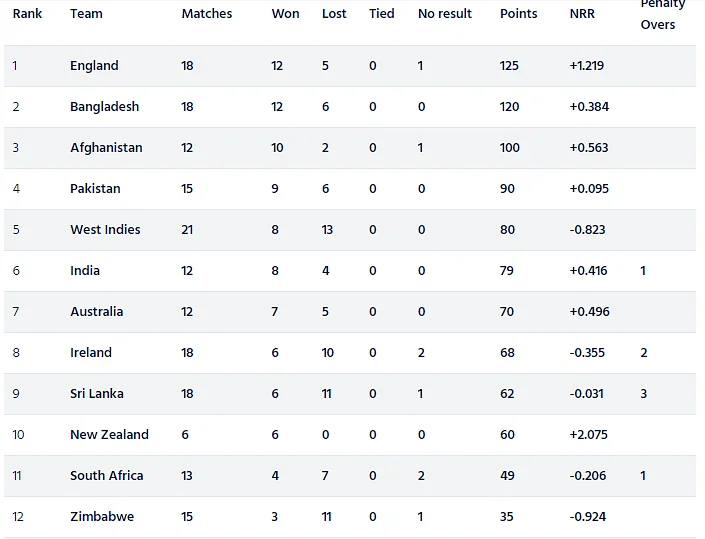The width and height of the screenshot is (705, 539).
Task: Click the Rank column header
Action: tap(27, 14)
